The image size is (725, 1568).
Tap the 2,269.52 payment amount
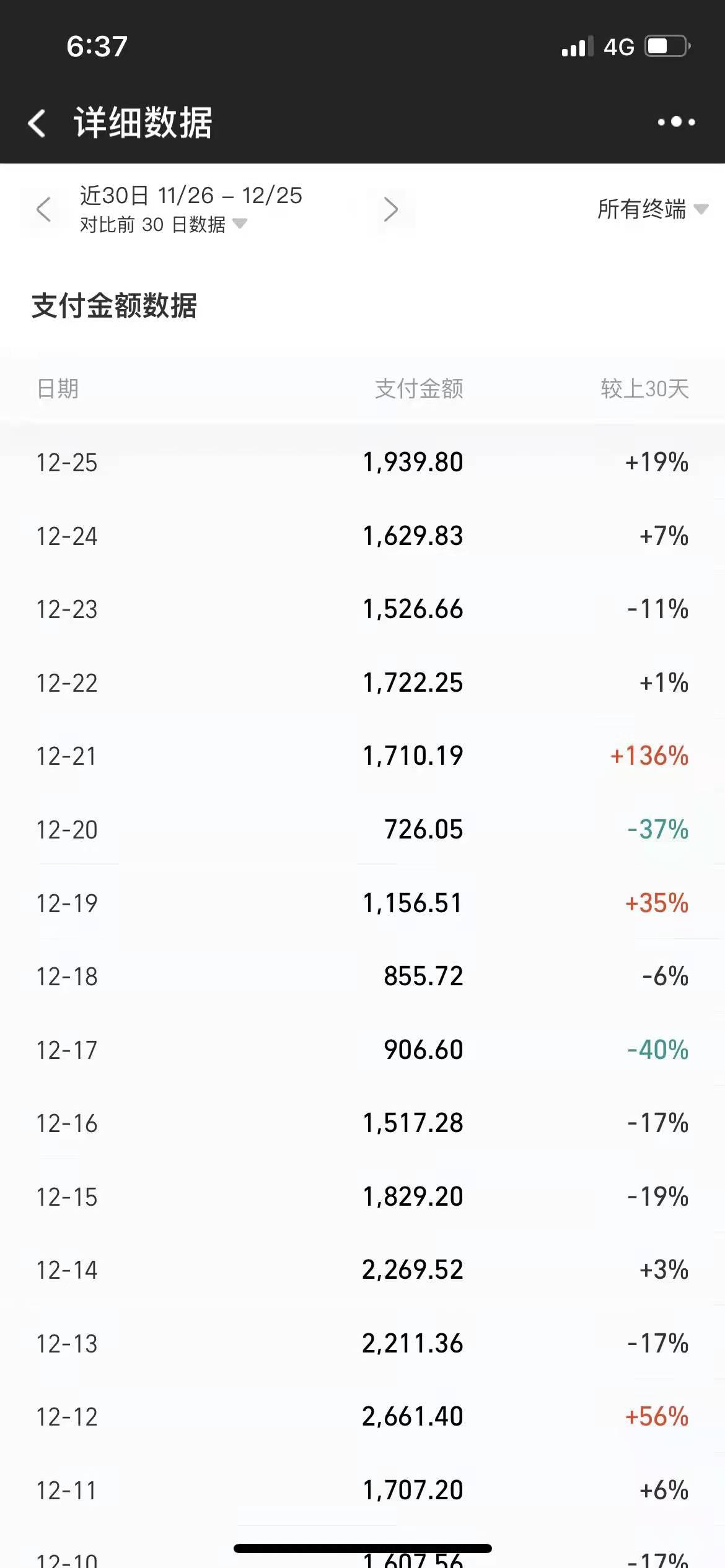413,1270
